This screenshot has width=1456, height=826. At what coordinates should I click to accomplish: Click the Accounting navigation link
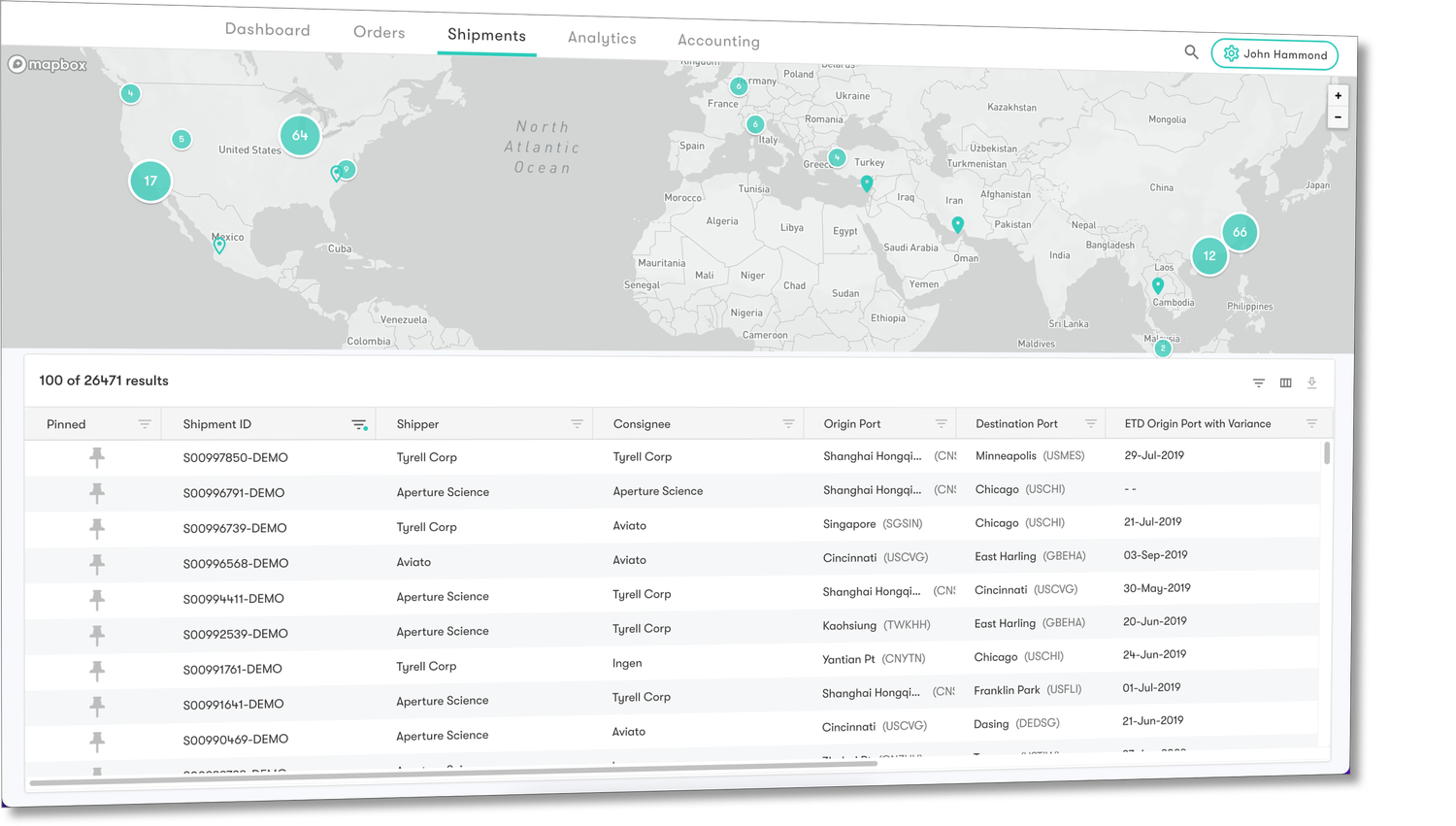point(718,41)
